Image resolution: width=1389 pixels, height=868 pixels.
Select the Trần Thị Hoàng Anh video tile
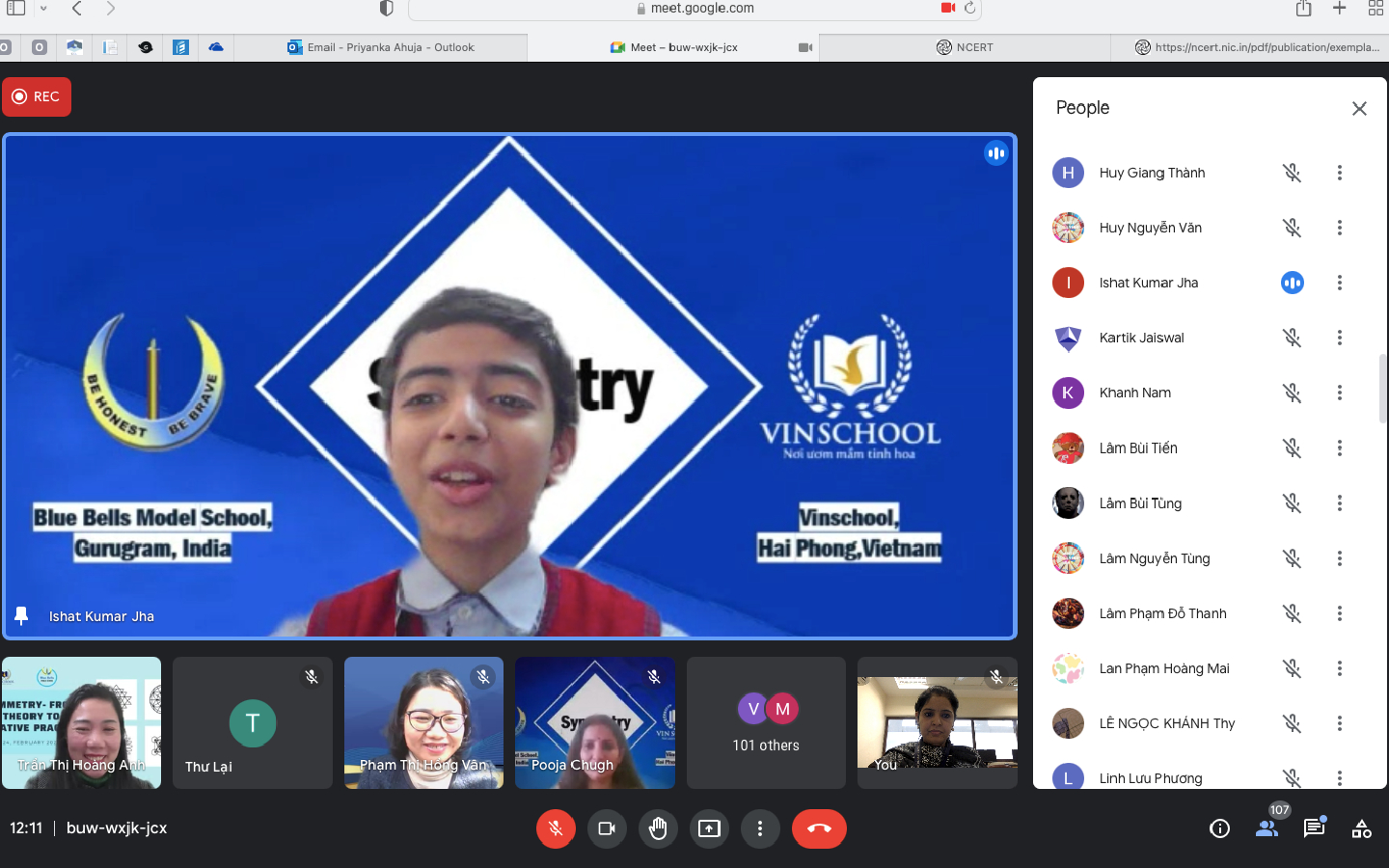pos(81,722)
